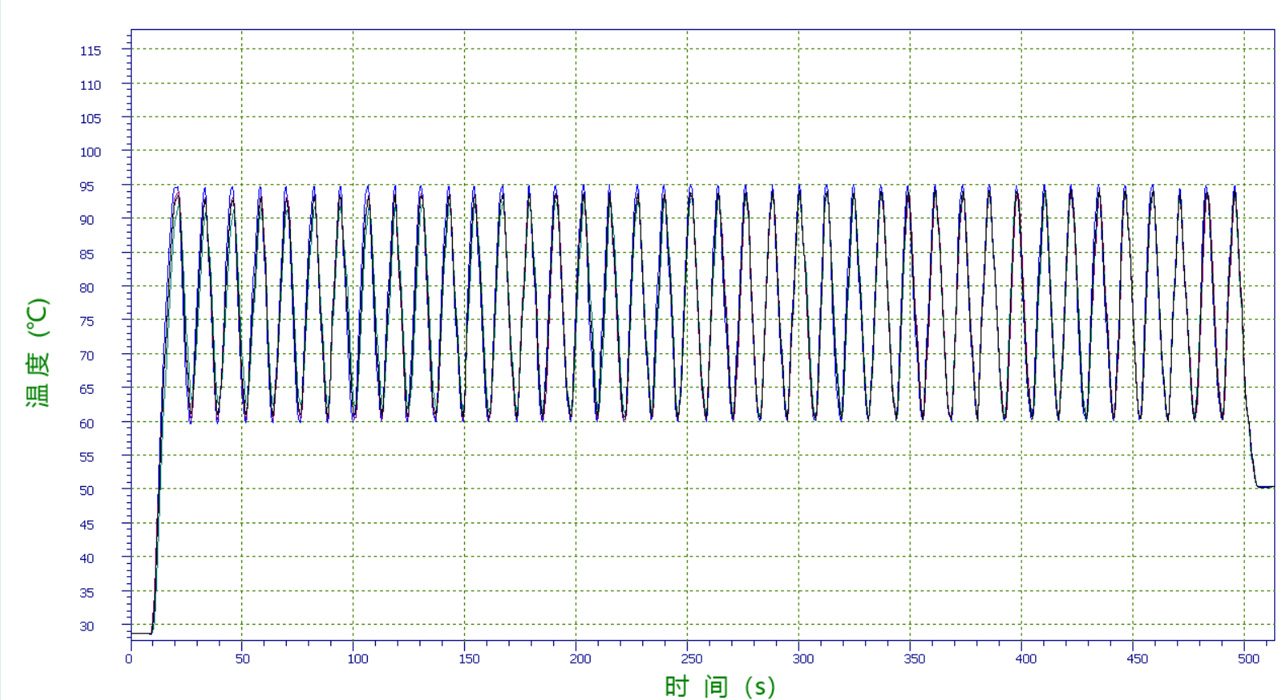
Task: Click the first temperature peak of the curve
Action: pyautogui.click(x=176, y=189)
